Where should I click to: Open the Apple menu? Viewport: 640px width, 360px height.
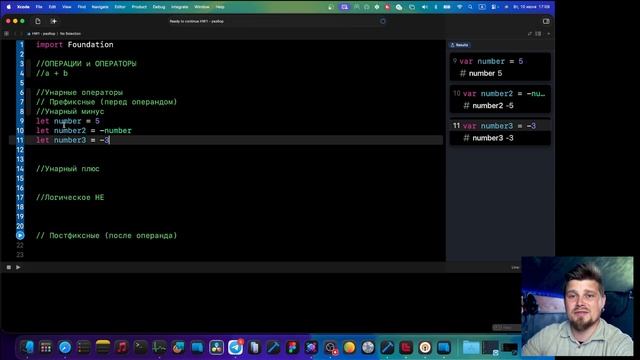click(9, 7)
